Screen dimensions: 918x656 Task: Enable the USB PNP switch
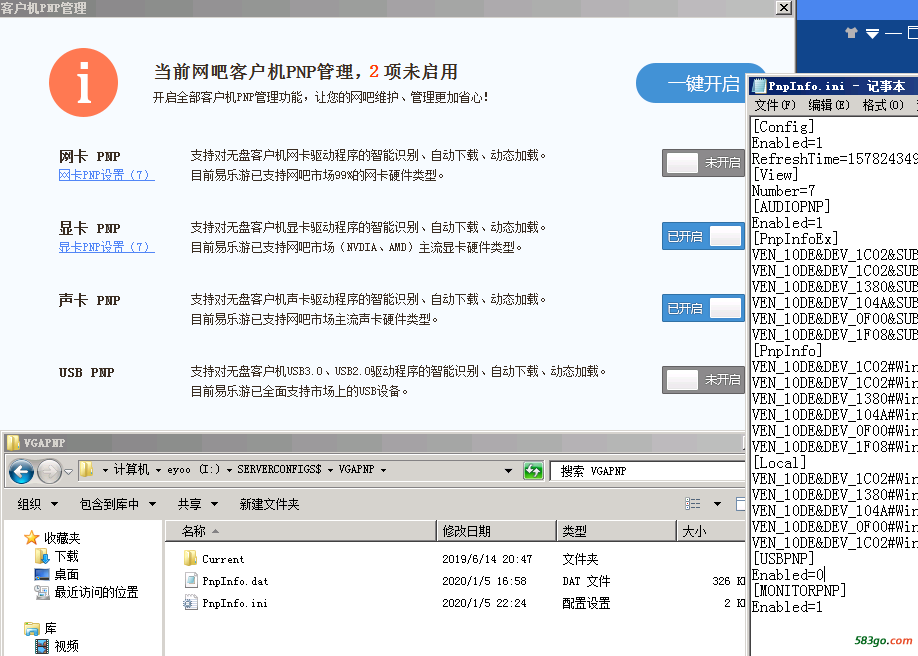pyautogui.click(x=703, y=380)
